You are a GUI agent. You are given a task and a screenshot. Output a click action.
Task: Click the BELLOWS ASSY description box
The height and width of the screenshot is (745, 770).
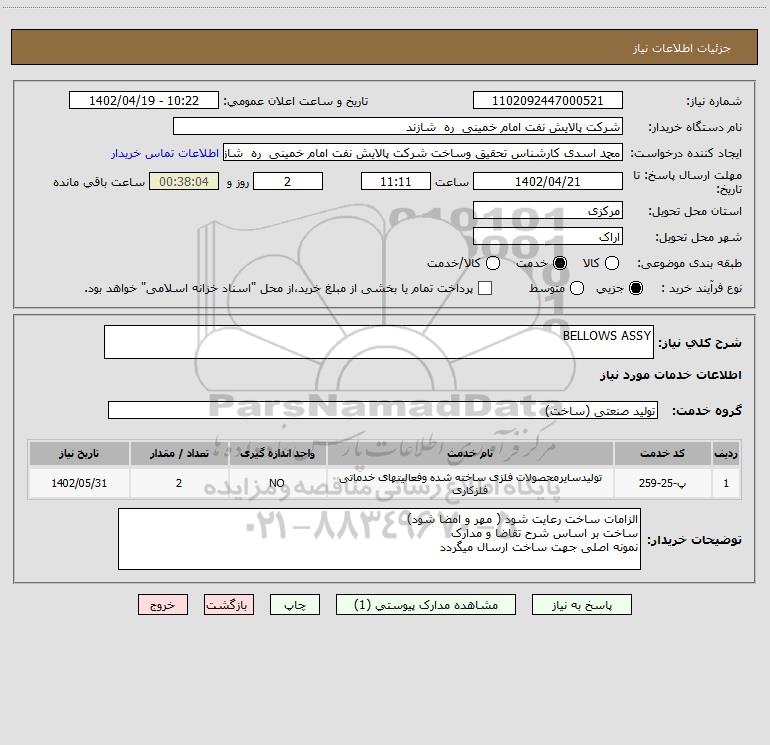point(379,342)
